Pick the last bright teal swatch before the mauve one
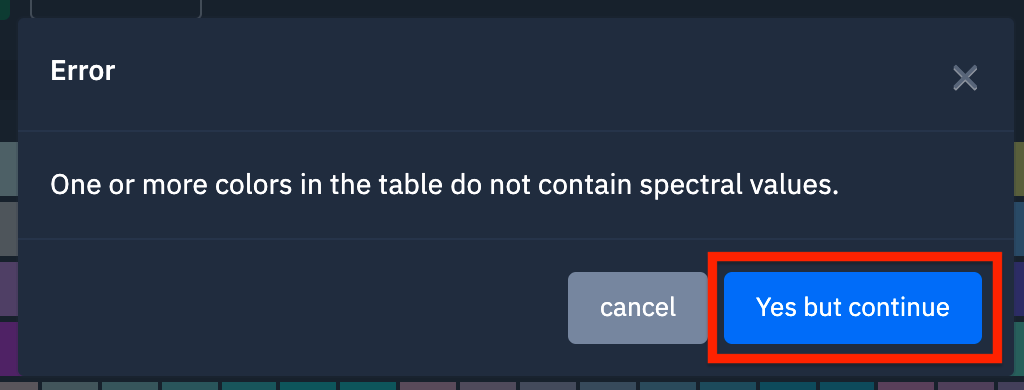 [368, 386]
